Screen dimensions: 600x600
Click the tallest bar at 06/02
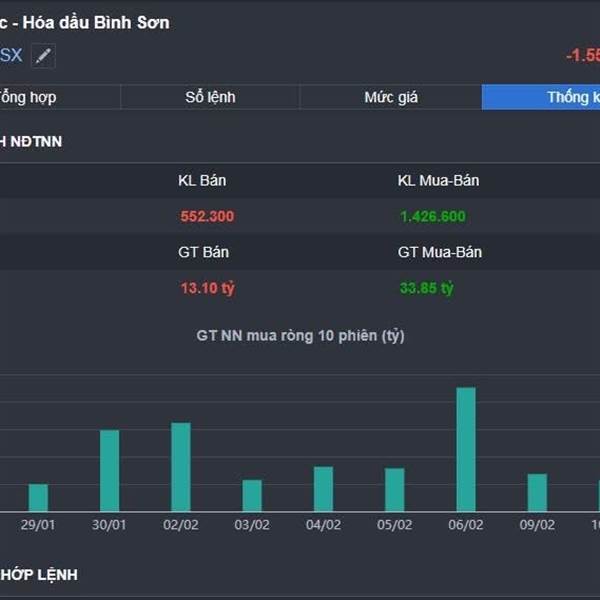466,450
